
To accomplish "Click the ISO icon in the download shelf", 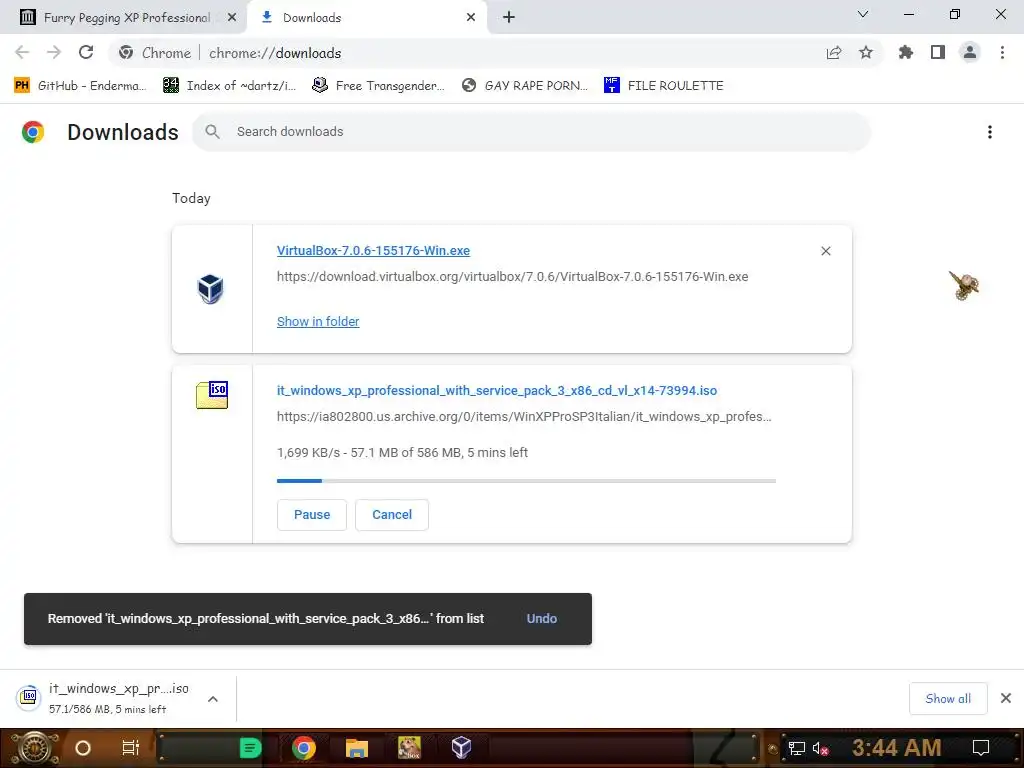I will (29, 698).
